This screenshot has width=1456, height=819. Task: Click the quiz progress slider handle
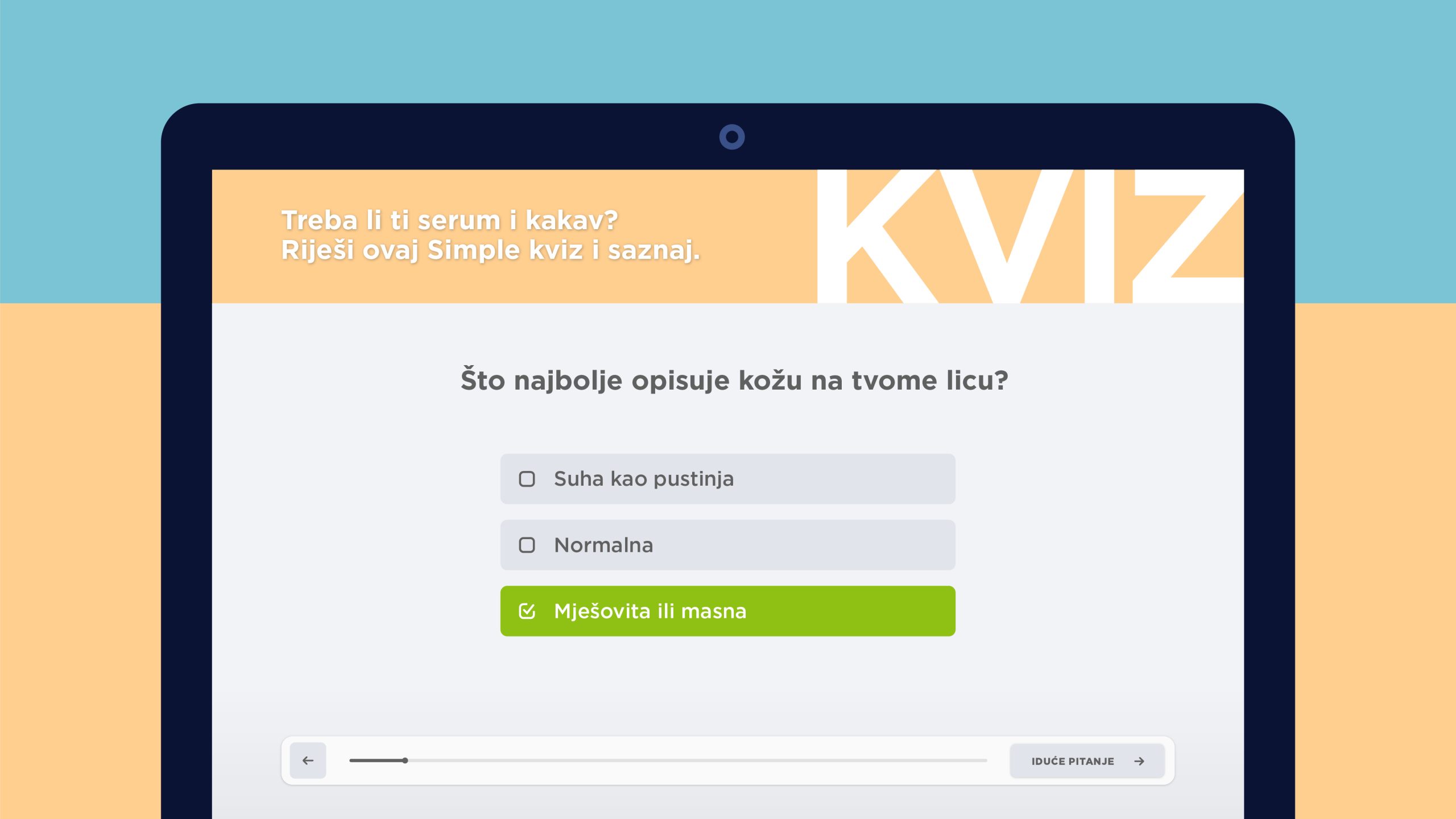point(405,760)
